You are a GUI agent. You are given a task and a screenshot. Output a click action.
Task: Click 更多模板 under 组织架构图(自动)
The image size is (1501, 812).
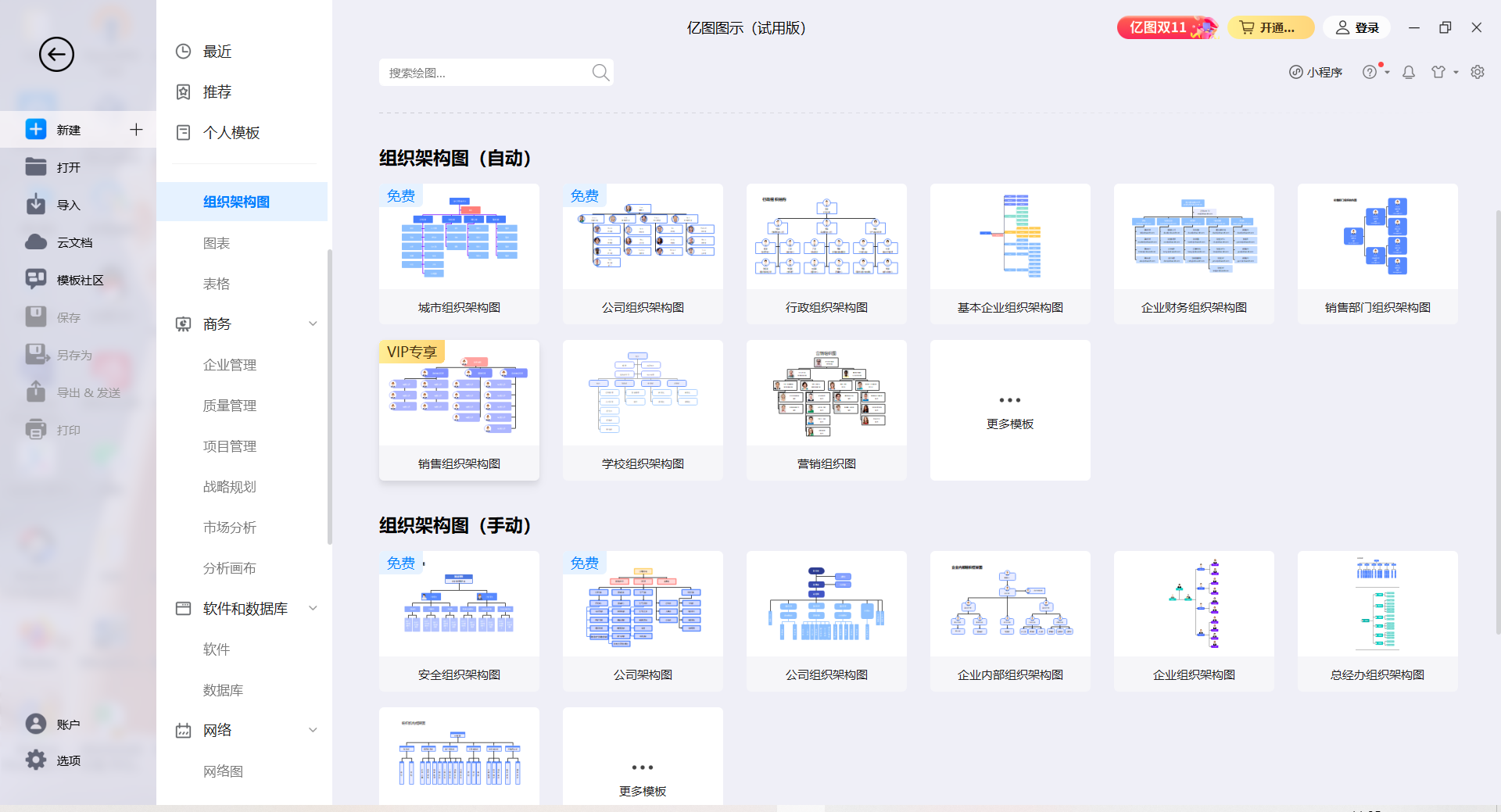pos(1010,410)
